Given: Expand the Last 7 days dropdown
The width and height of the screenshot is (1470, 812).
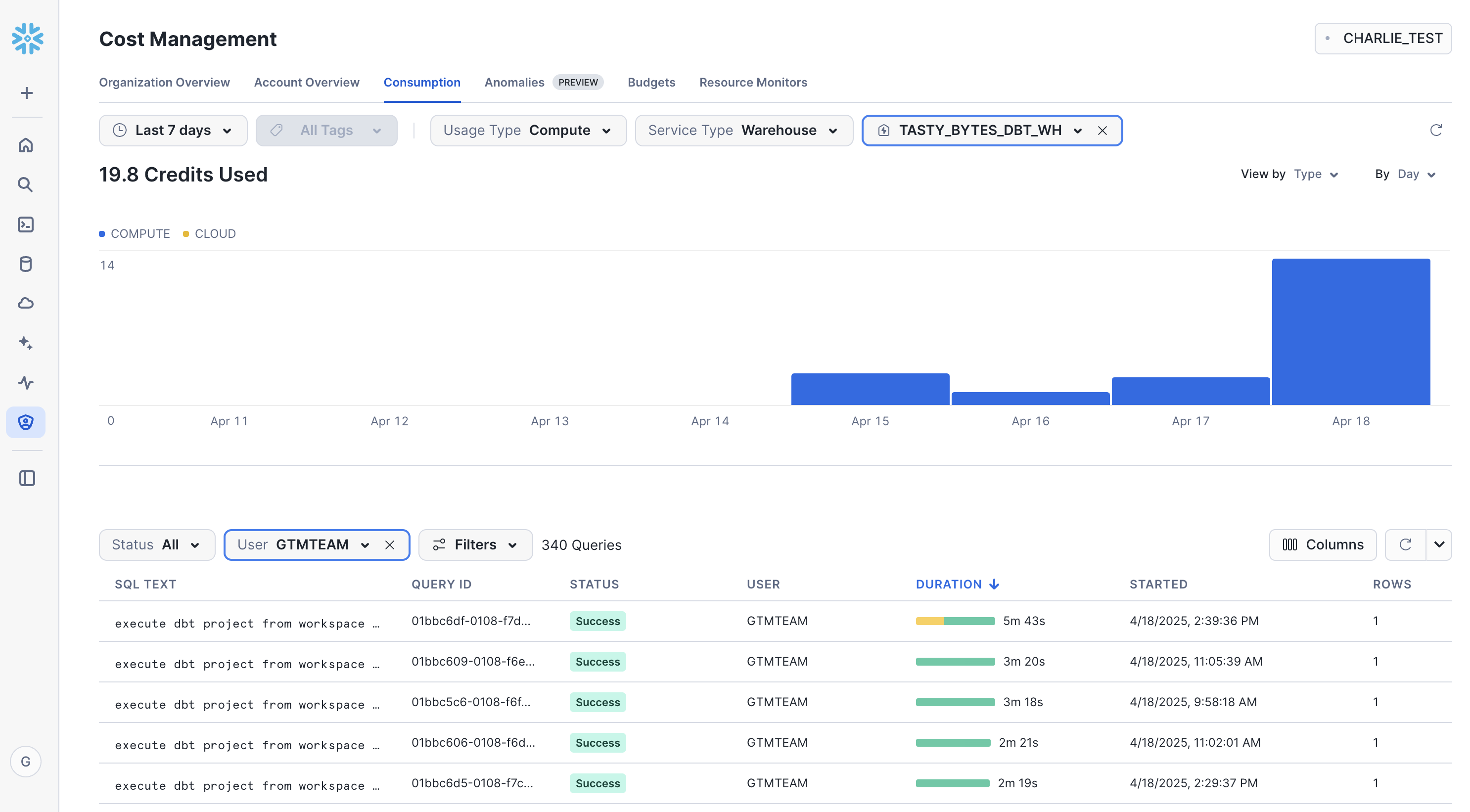Looking at the screenshot, I should click(173, 131).
